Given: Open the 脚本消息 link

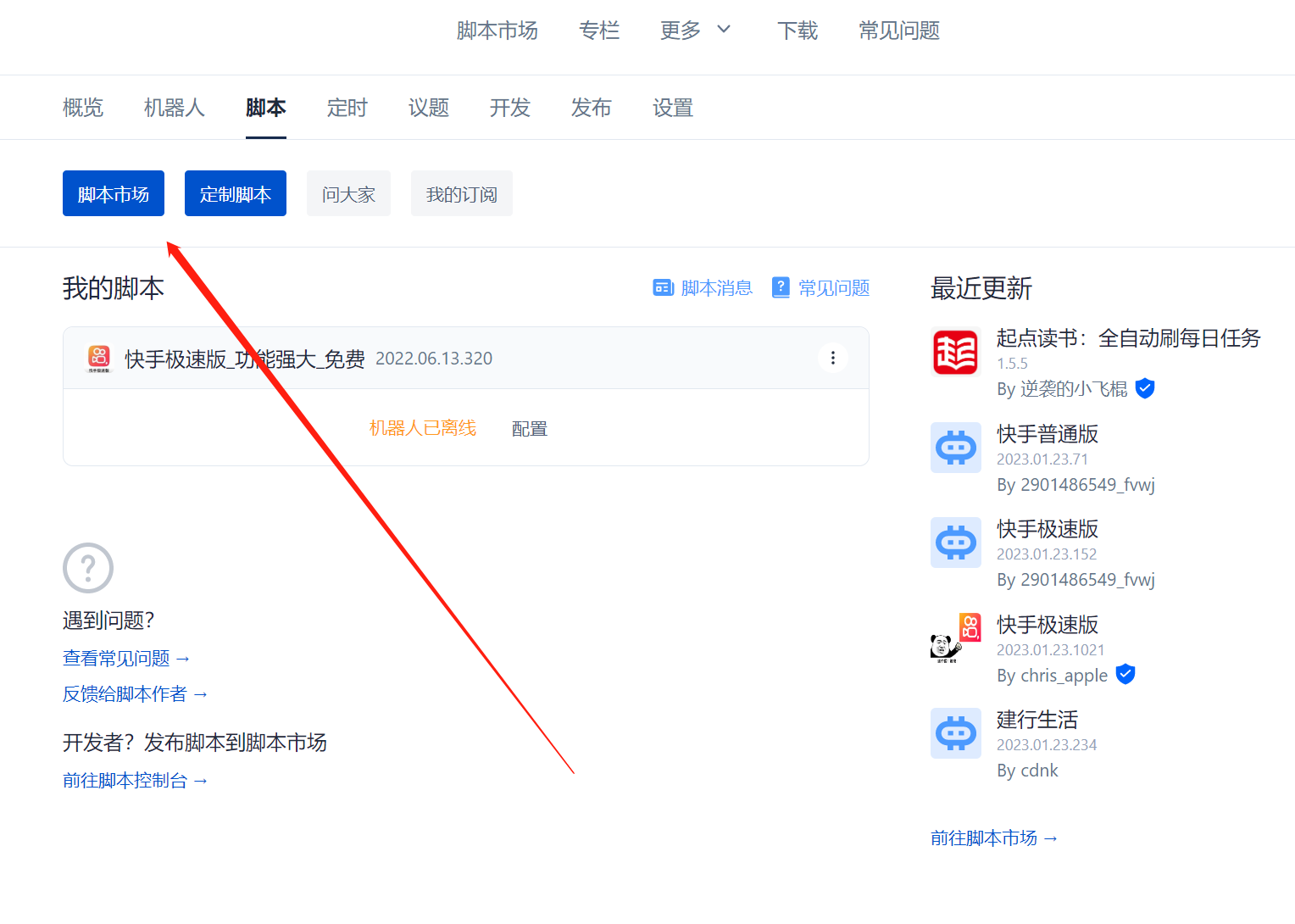Looking at the screenshot, I should 716,288.
